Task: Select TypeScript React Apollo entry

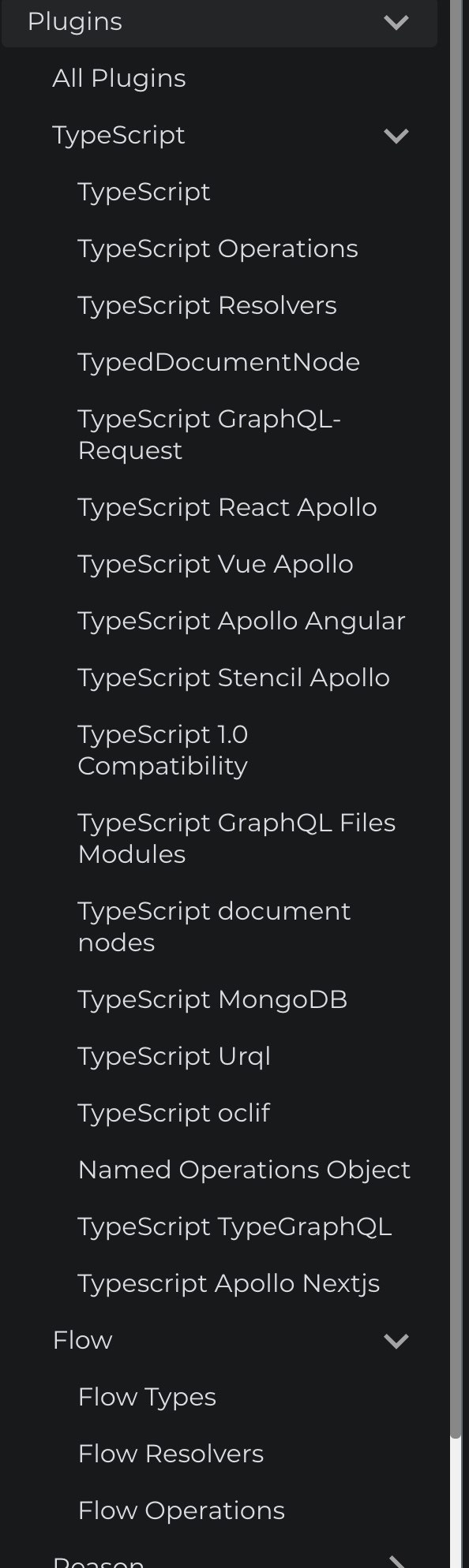Action: pos(227,508)
